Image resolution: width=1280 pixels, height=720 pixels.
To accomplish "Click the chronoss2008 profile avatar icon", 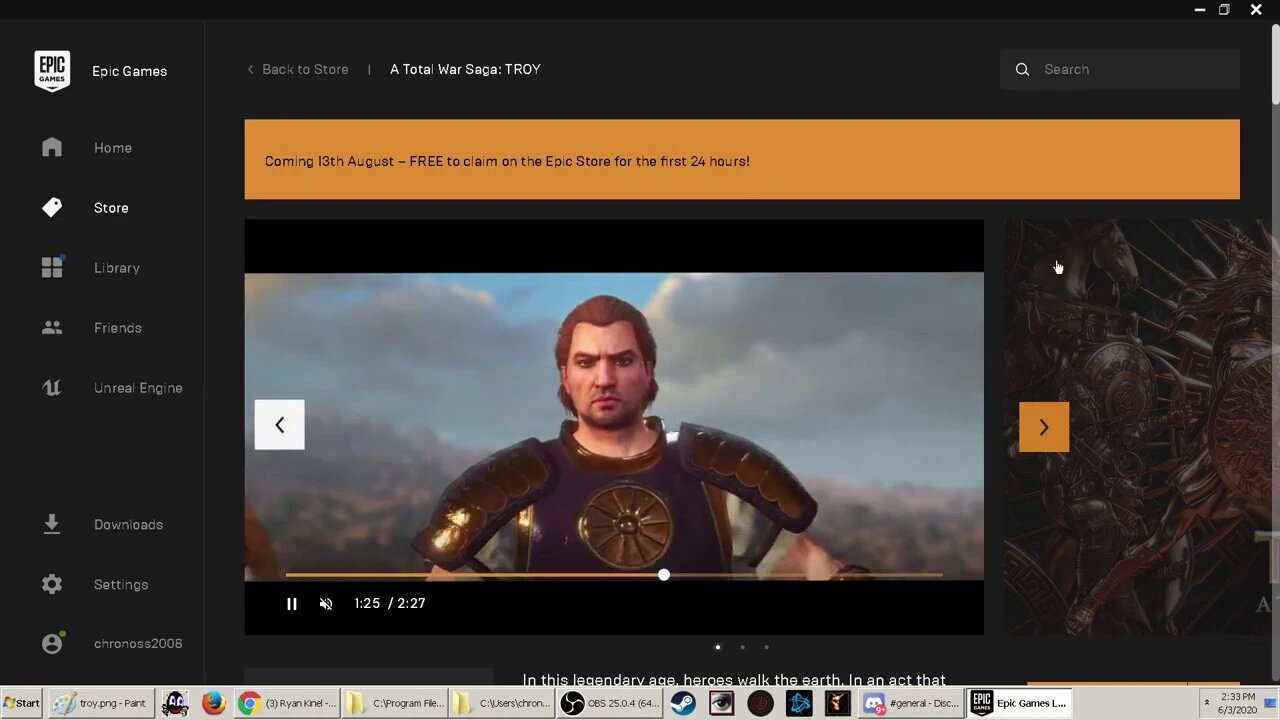I will pos(52,644).
